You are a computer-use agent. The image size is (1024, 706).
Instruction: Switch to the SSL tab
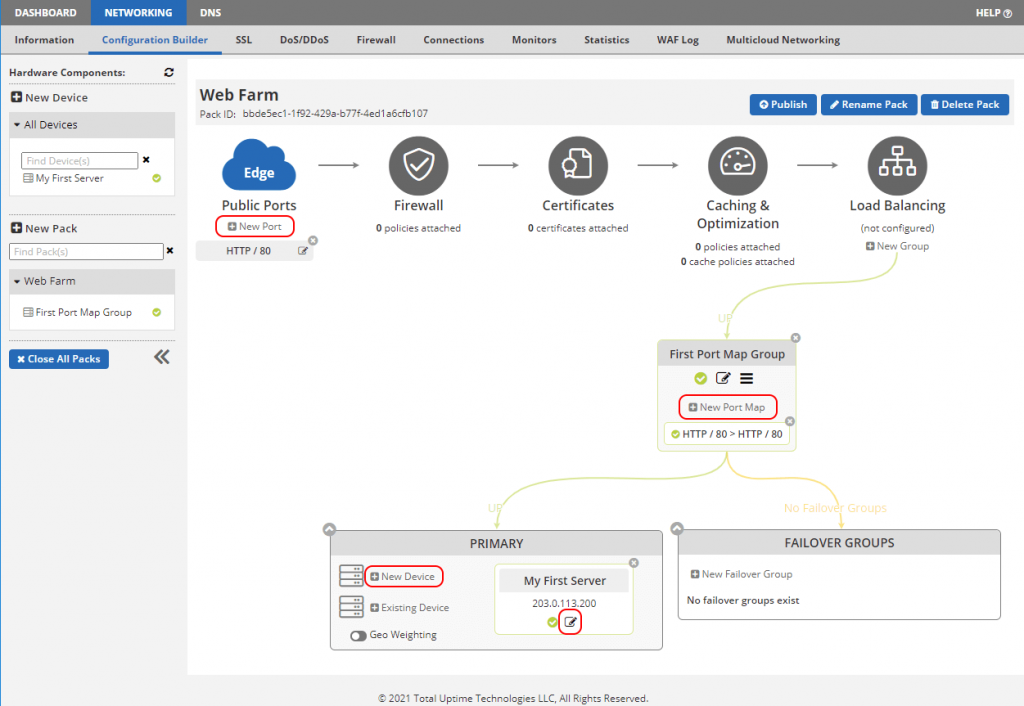[x=243, y=40]
